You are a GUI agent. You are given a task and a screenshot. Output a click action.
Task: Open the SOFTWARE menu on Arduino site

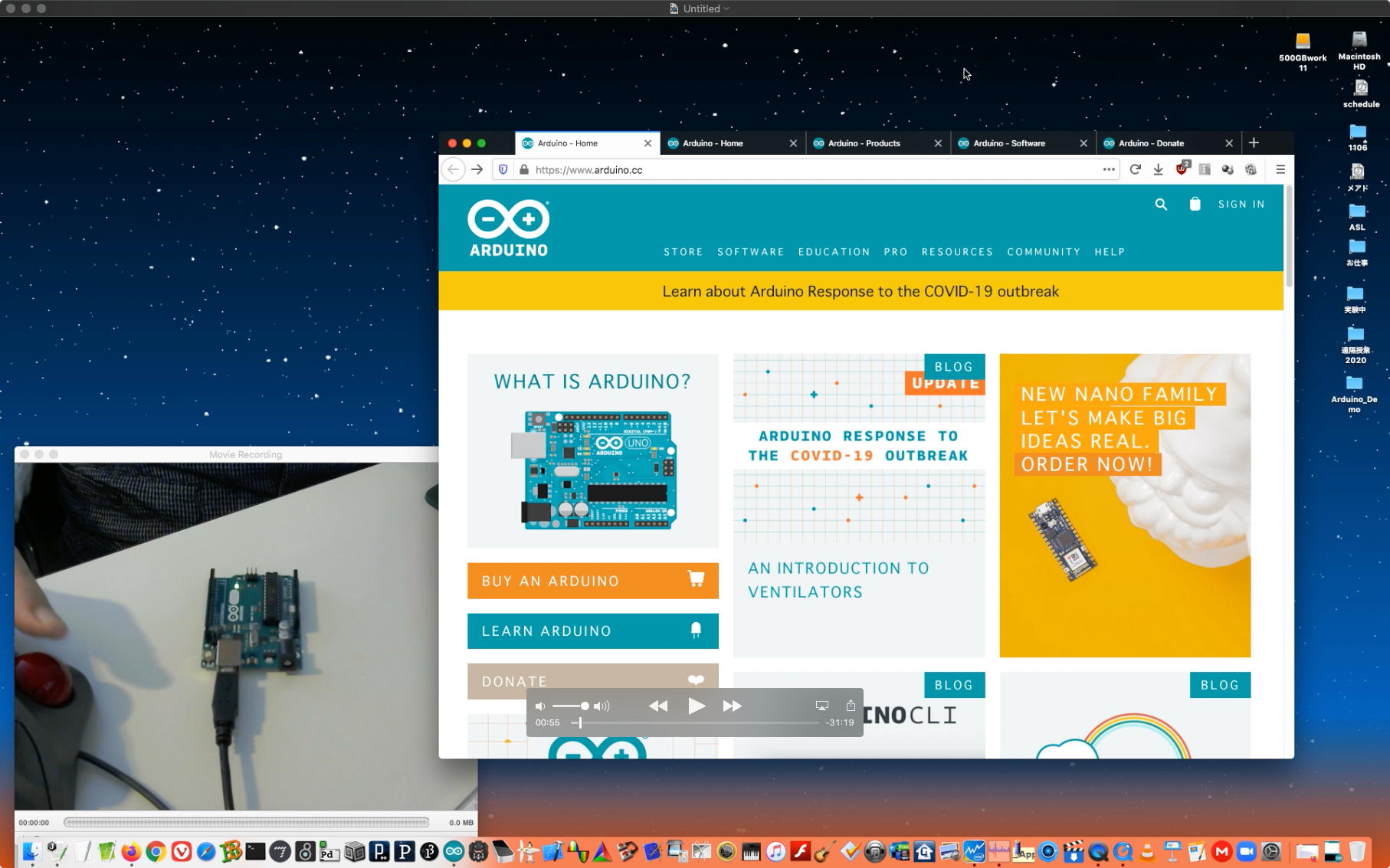750,252
